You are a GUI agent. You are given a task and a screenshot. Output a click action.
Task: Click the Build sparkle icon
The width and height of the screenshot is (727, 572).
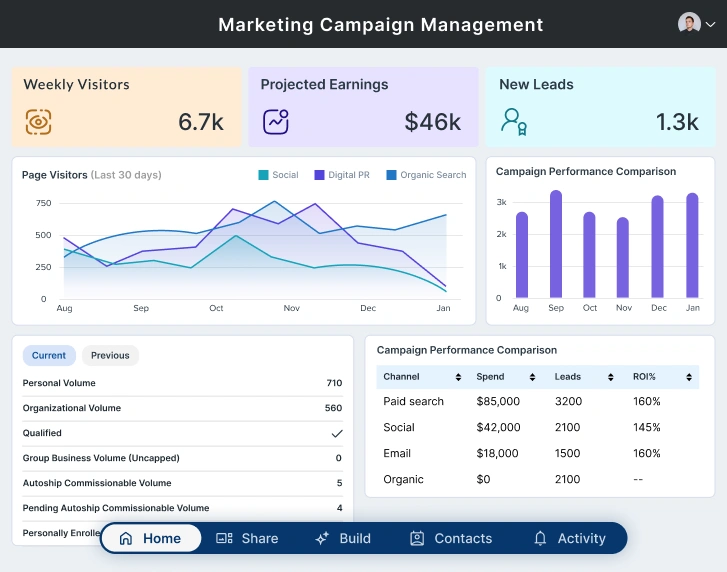pyautogui.click(x=322, y=538)
